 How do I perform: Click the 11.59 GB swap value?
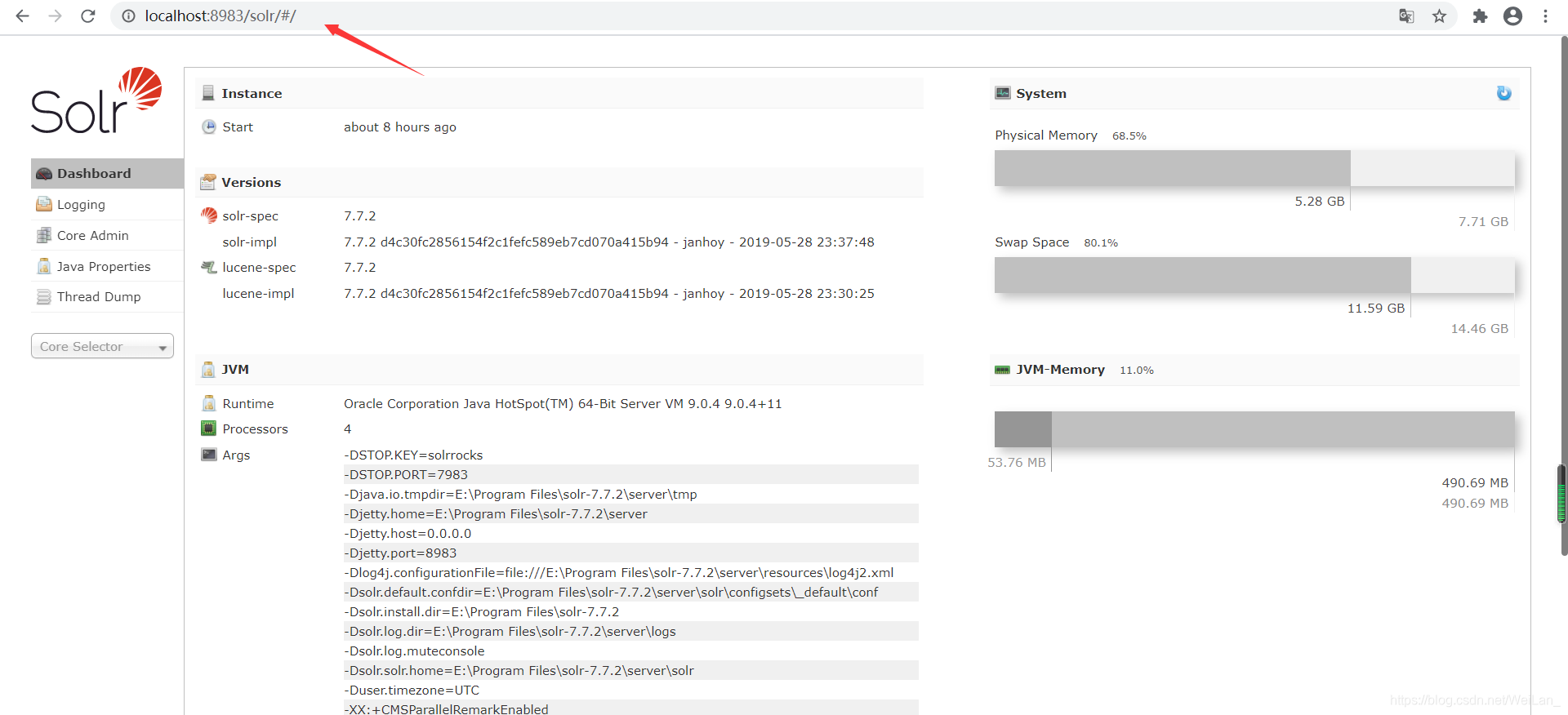1376,308
